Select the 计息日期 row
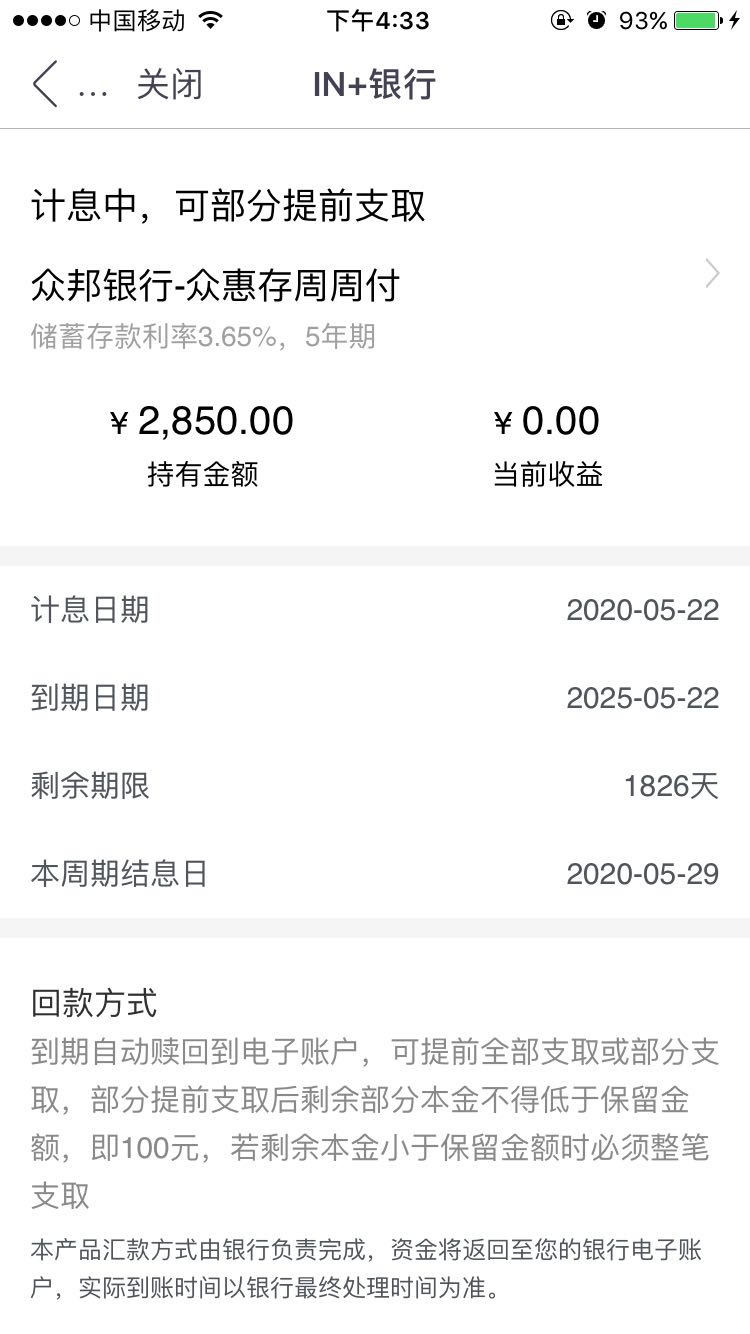 point(375,610)
